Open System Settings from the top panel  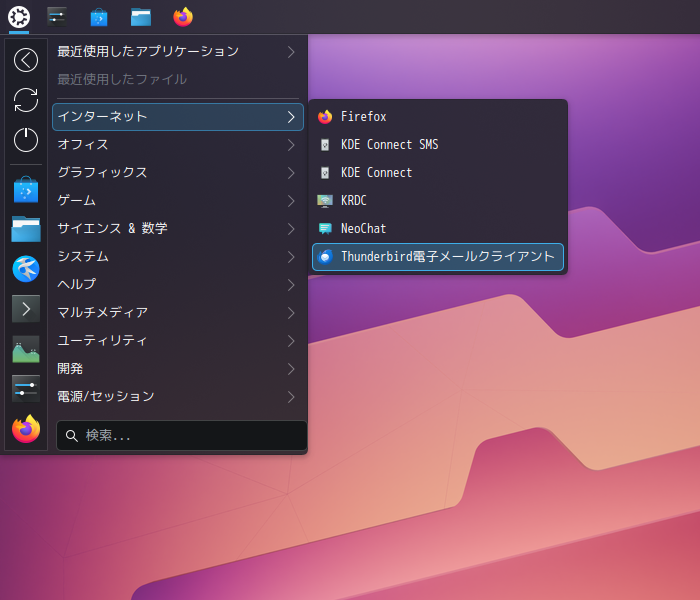[x=57, y=17]
